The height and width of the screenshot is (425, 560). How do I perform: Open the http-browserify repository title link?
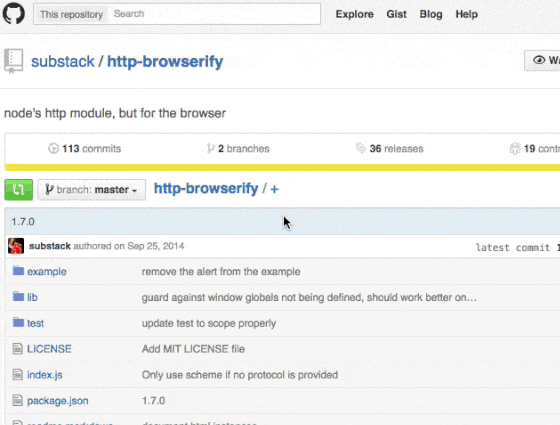pyautogui.click(x=165, y=61)
